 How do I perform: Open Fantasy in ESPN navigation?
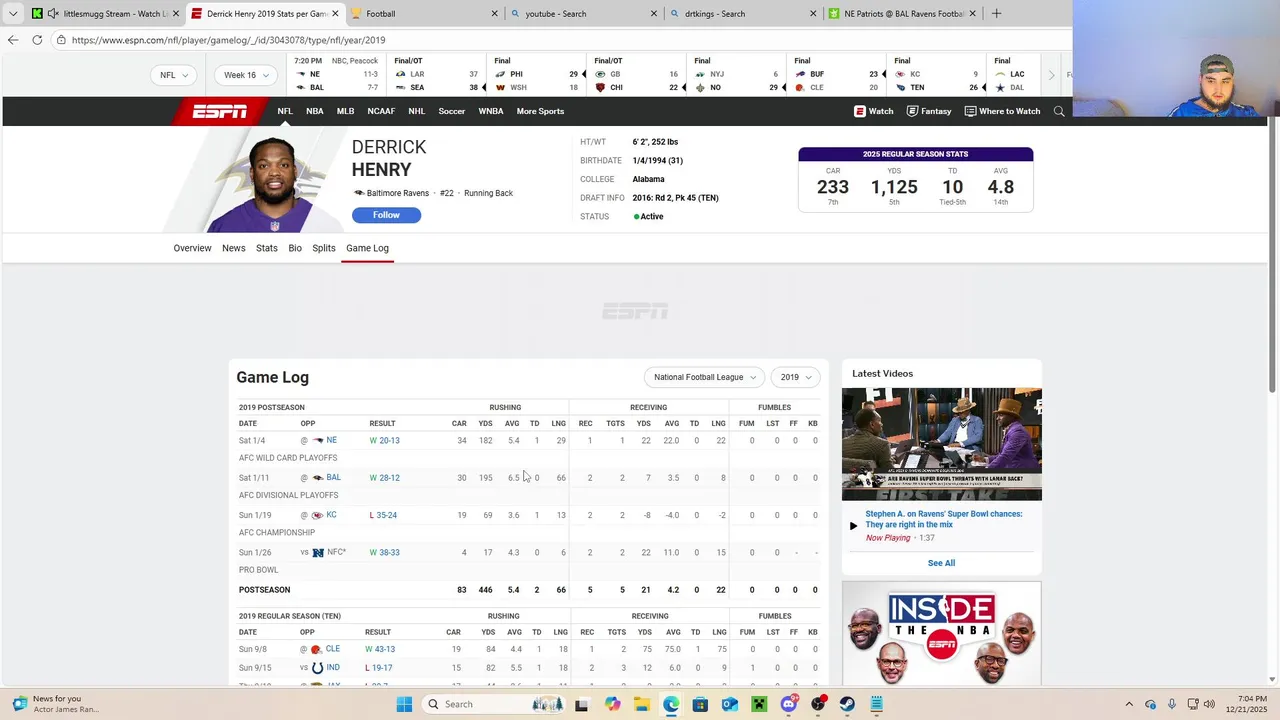coord(929,111)
